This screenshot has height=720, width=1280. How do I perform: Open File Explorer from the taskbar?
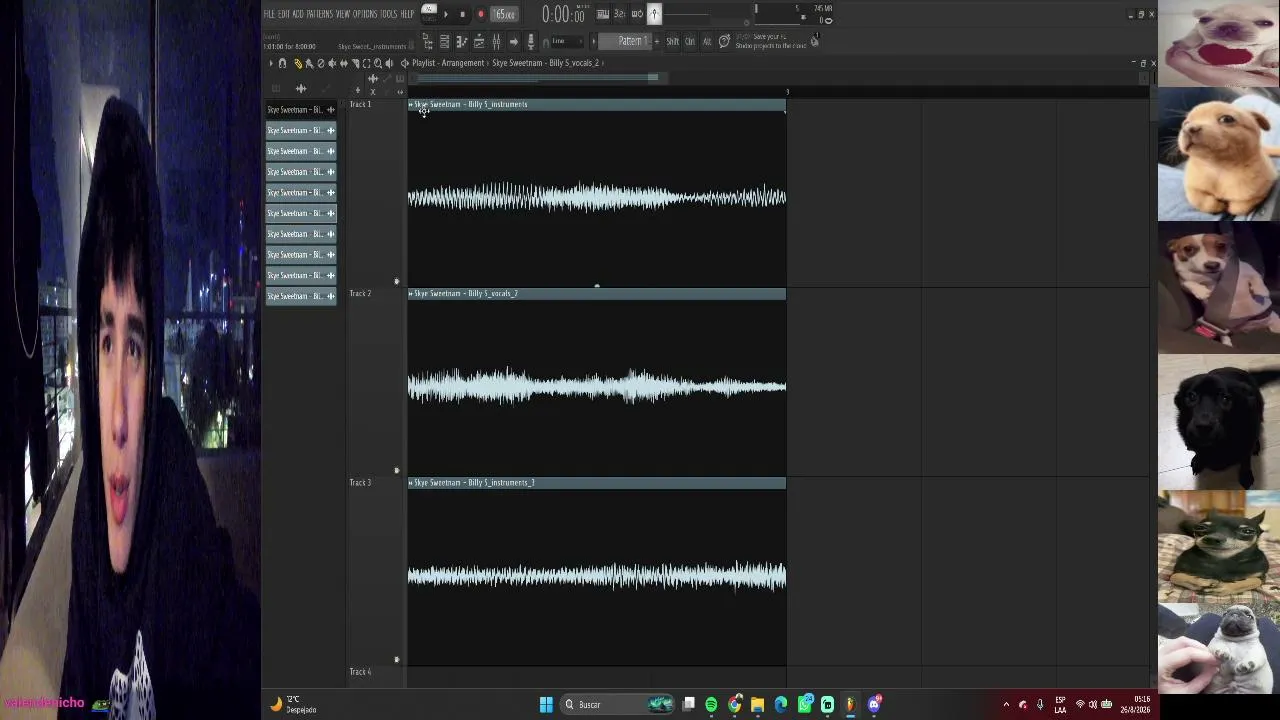[x=758, y=705]
